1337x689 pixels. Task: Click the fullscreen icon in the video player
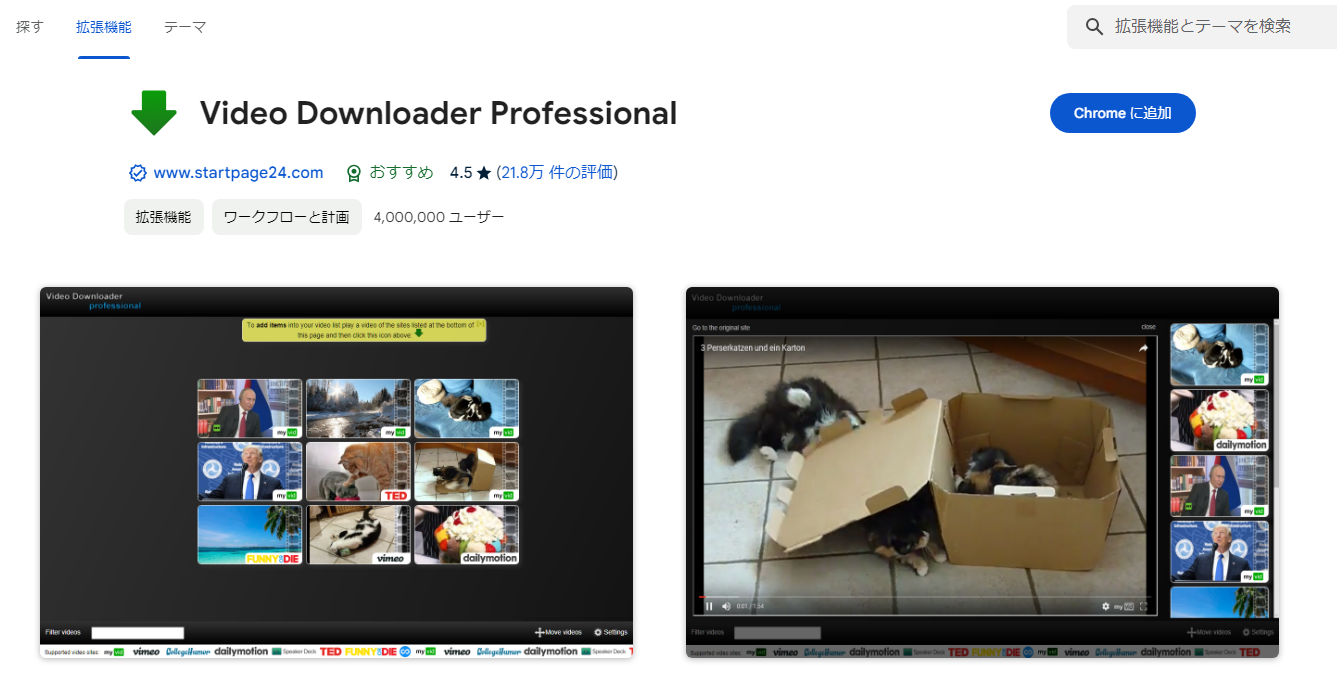tap(1145, 607)
